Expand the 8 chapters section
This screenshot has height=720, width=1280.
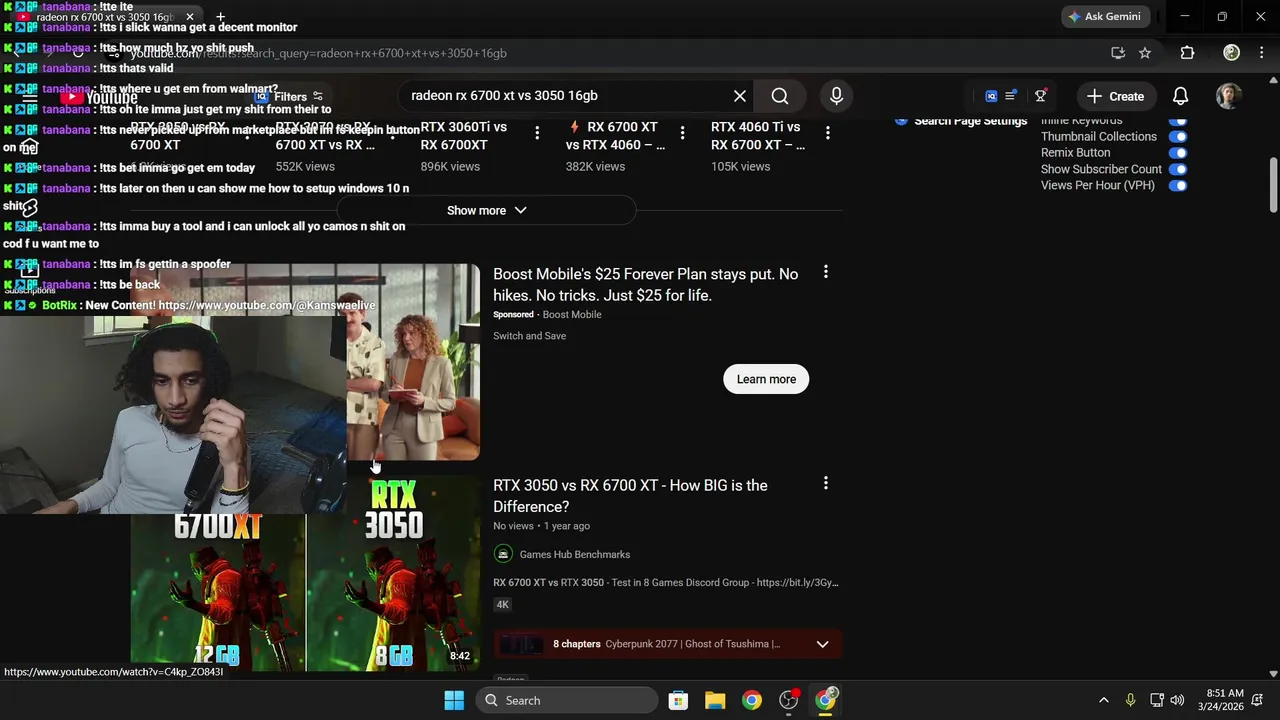click(822, 644)
